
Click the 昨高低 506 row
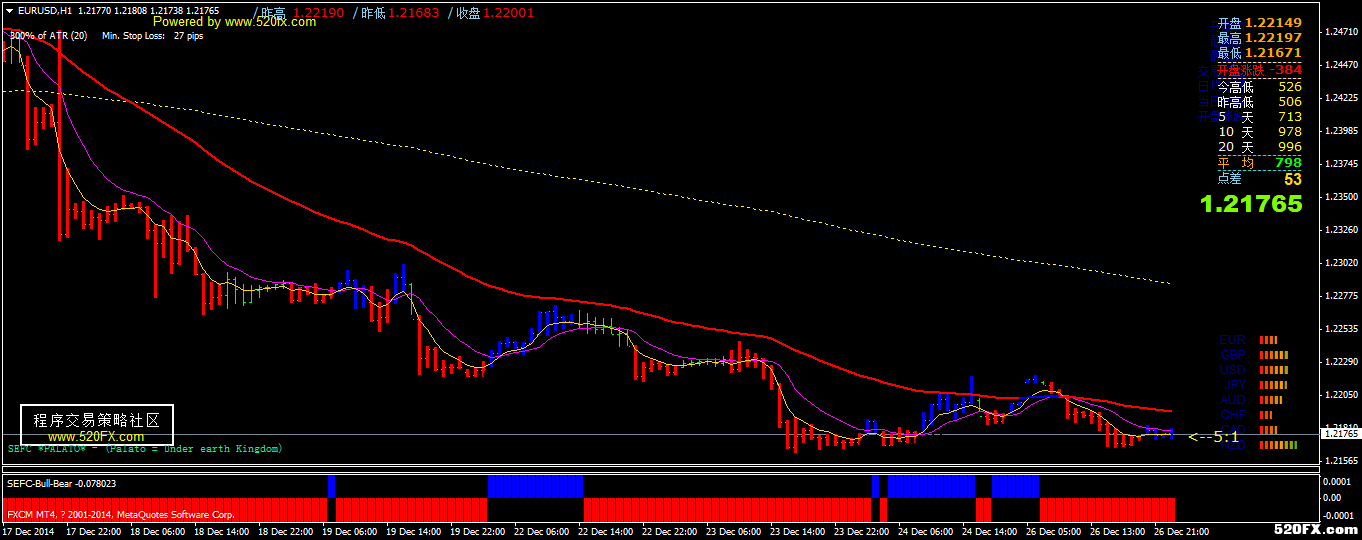point(1260,102)
